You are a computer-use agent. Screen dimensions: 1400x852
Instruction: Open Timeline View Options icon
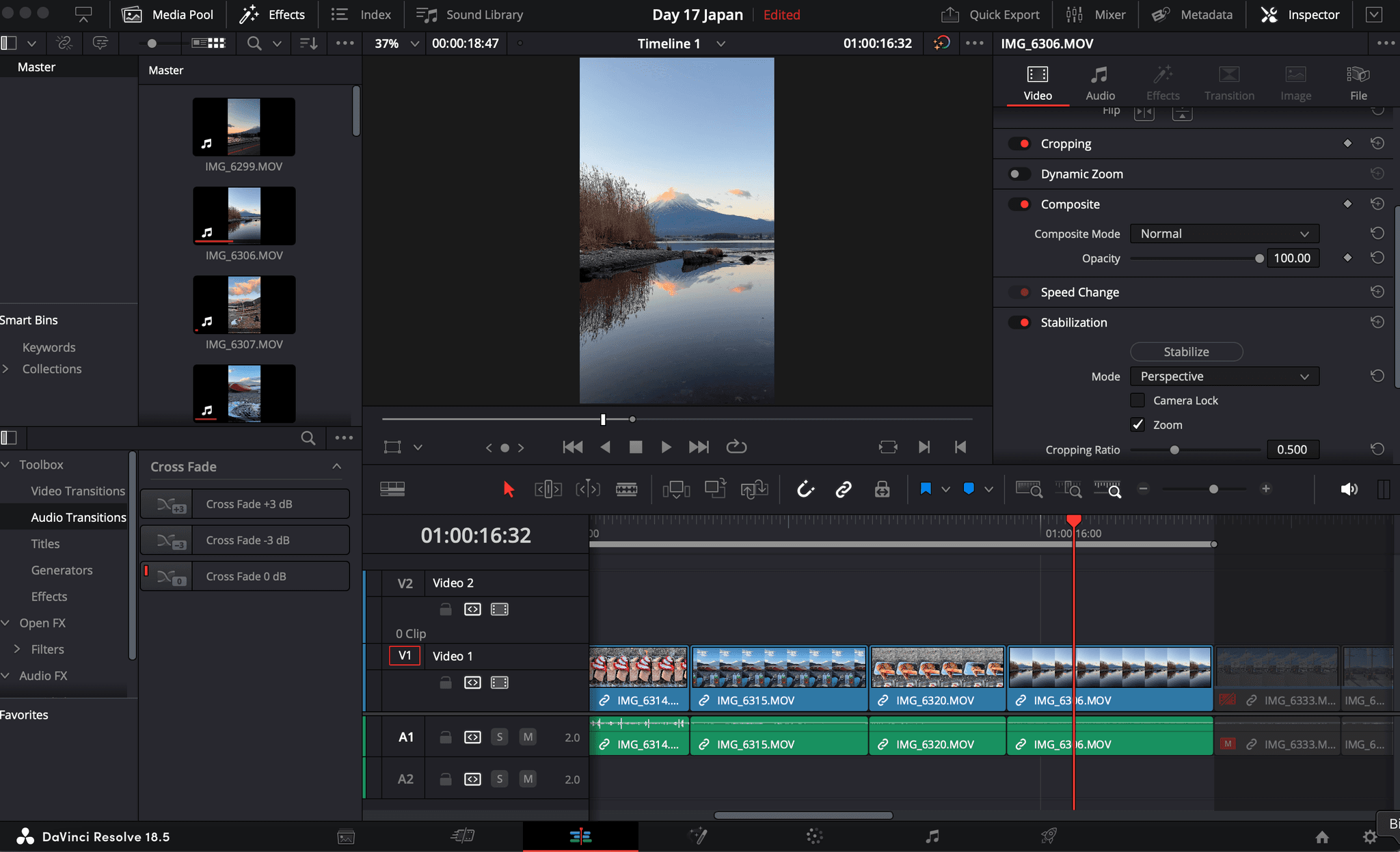[x=392, y=489]
